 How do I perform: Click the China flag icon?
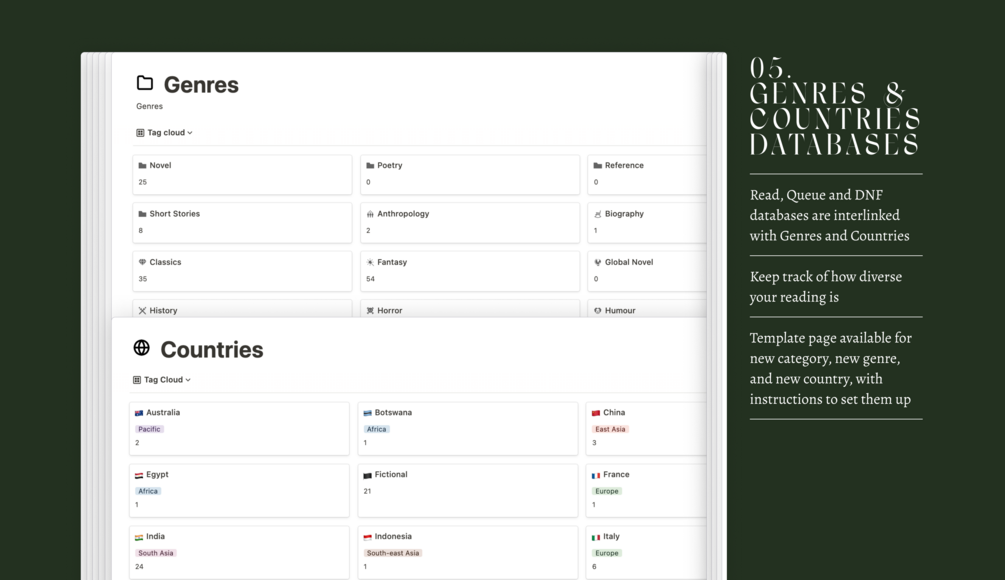[x=595, y=413]
